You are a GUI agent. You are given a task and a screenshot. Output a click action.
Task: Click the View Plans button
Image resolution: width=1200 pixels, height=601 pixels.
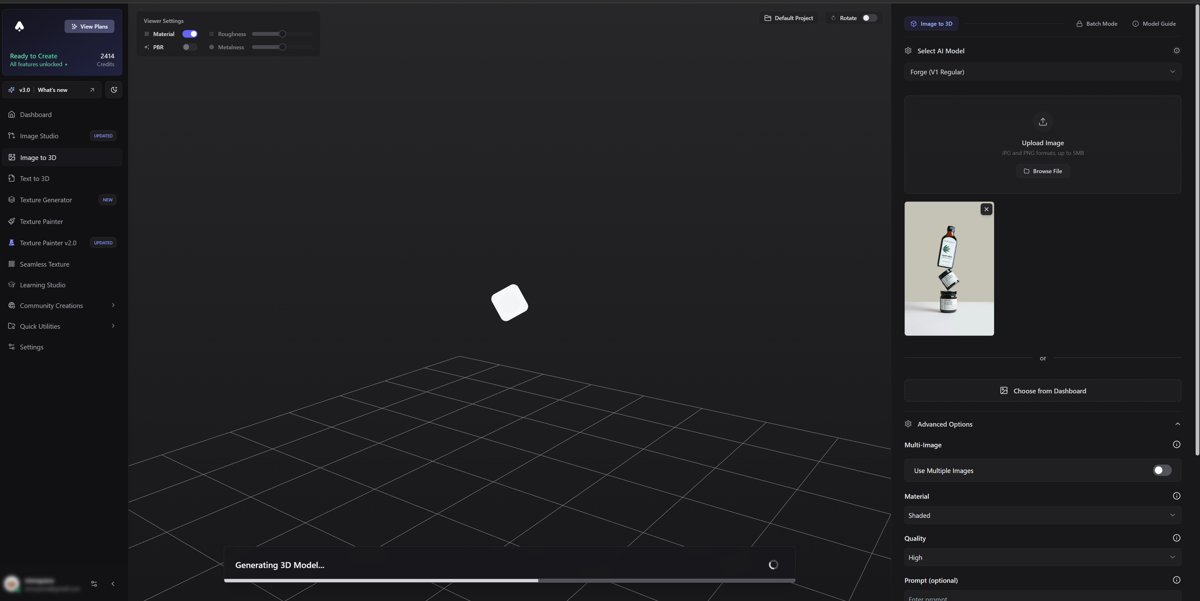(89, 27)
